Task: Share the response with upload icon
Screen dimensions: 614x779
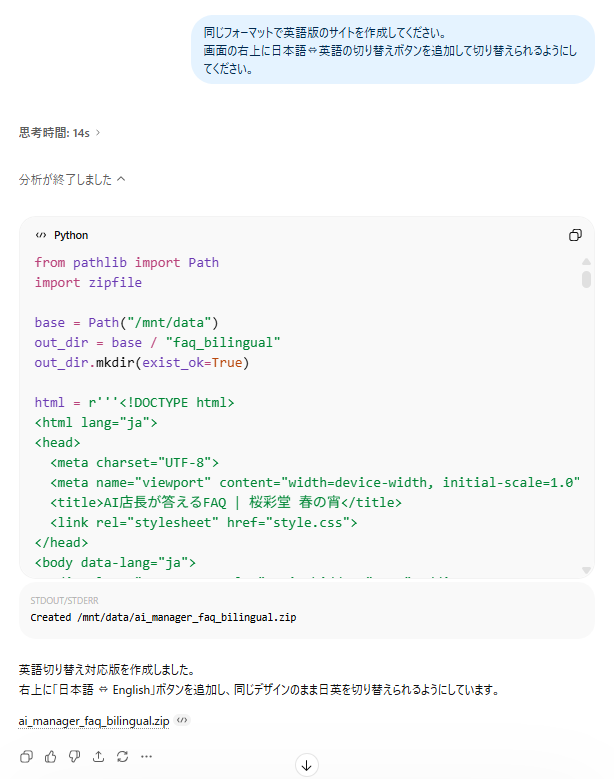Action: 98,756
